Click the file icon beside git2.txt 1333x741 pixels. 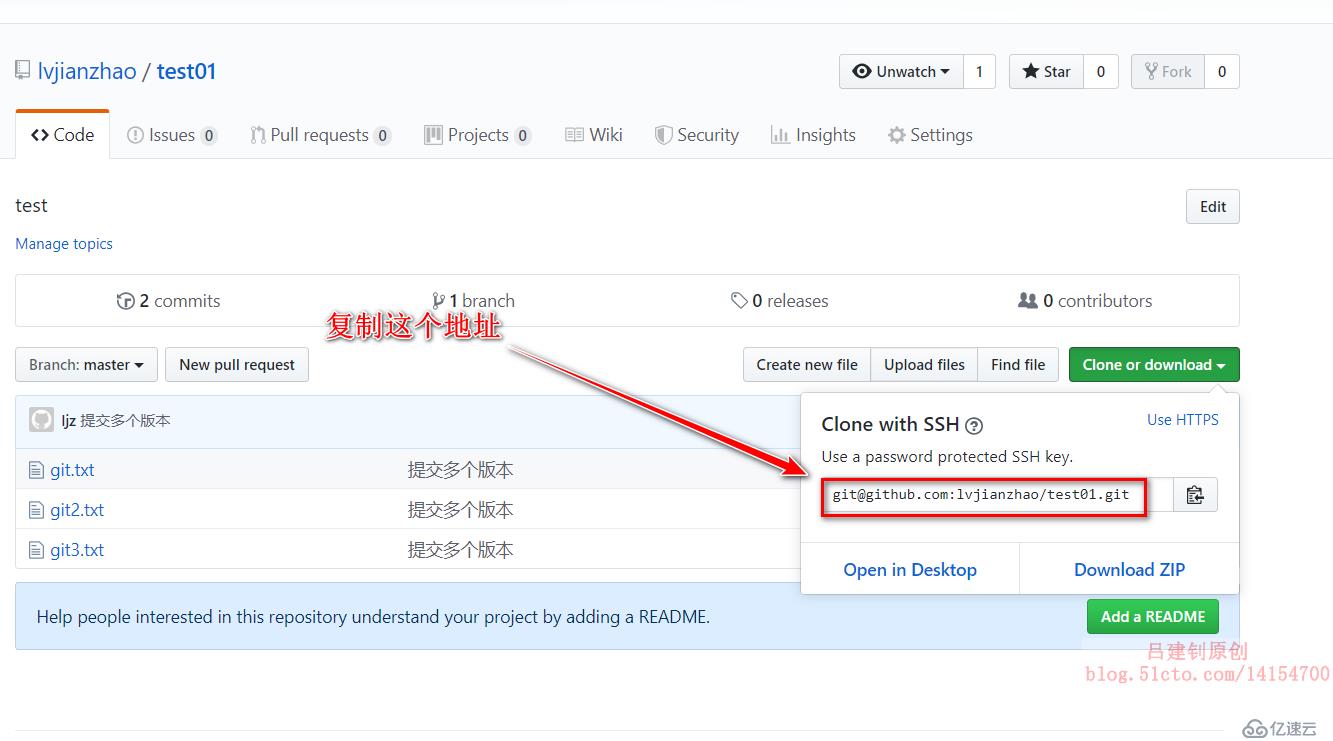coord(37,510)
